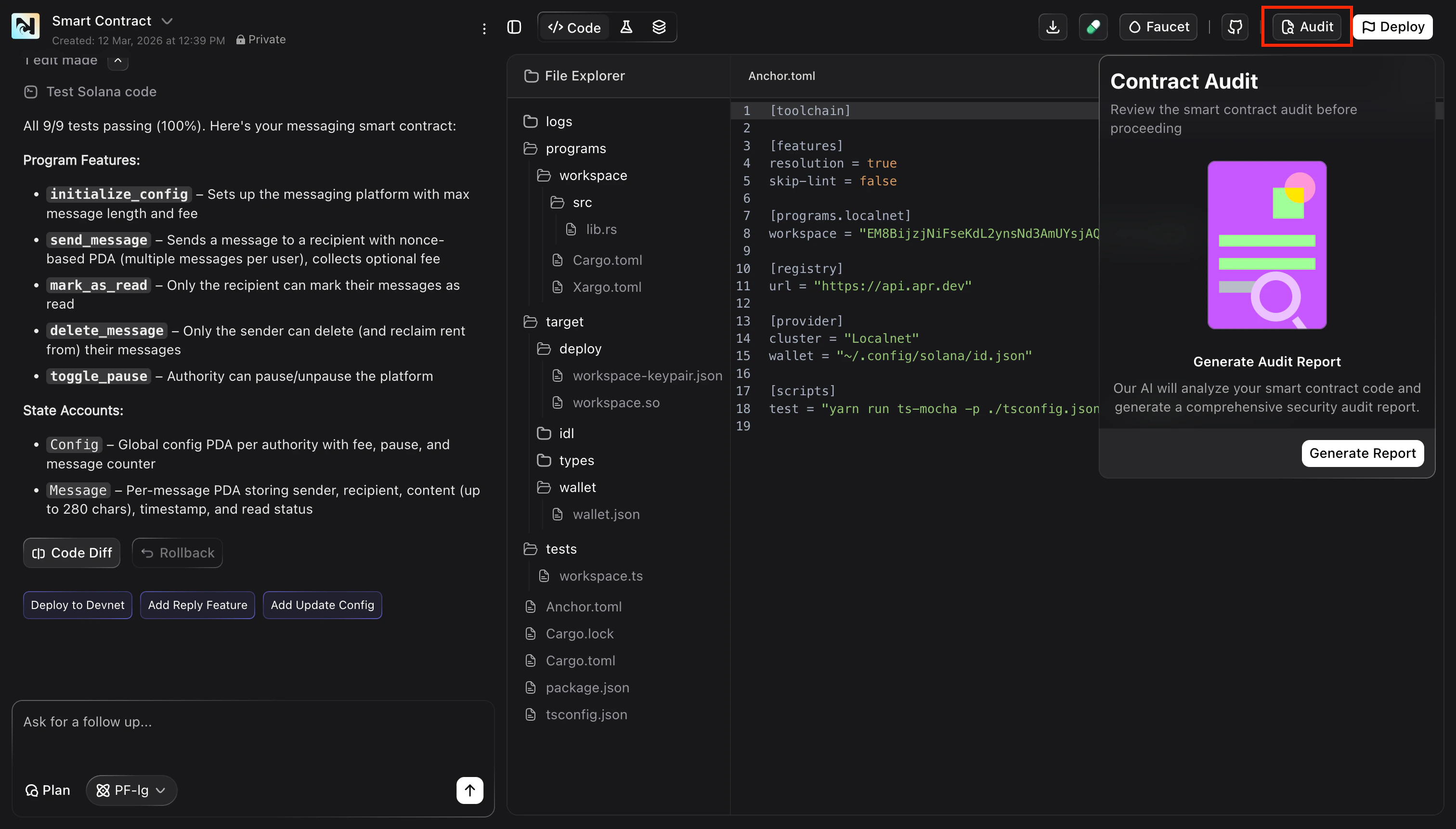Switch to the flask test view
The image size is (1456, 829).
(x=626, y=27)
